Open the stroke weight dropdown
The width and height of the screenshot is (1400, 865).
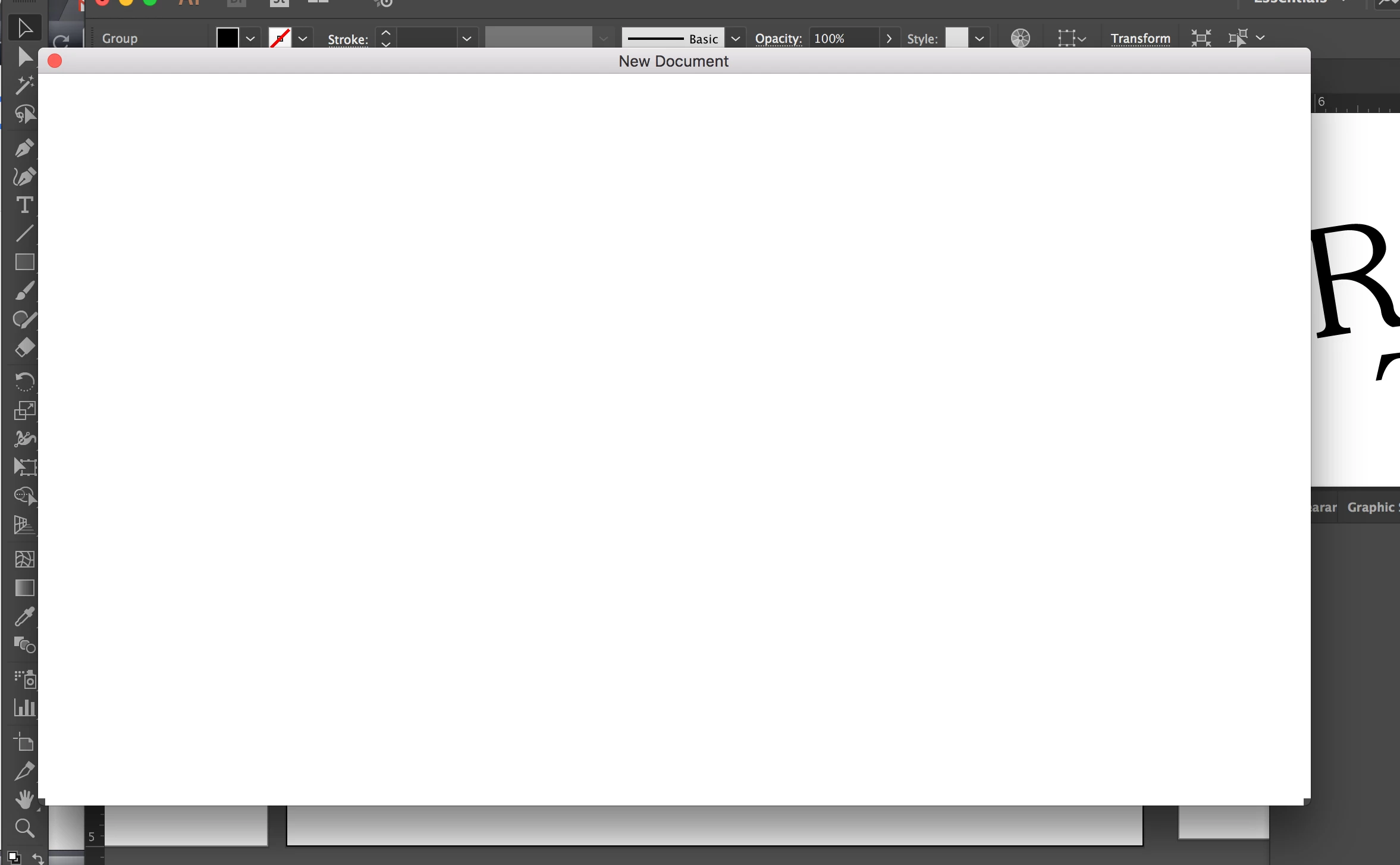[x=467, y=39]
